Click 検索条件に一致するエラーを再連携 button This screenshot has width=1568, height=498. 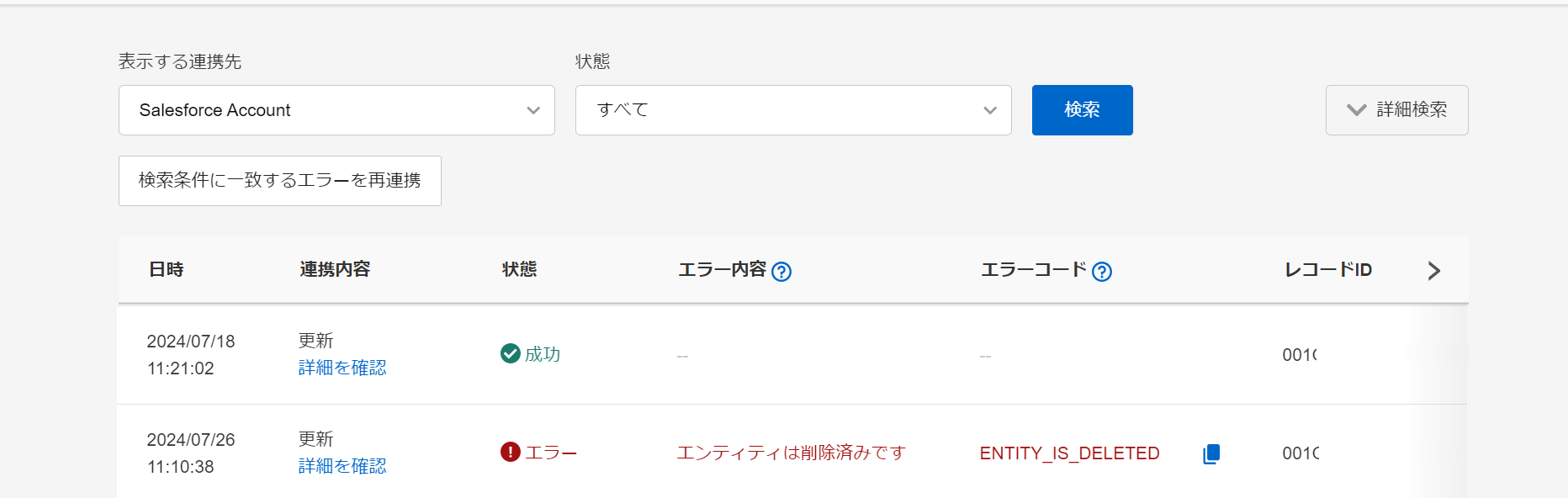coord(280,181)
